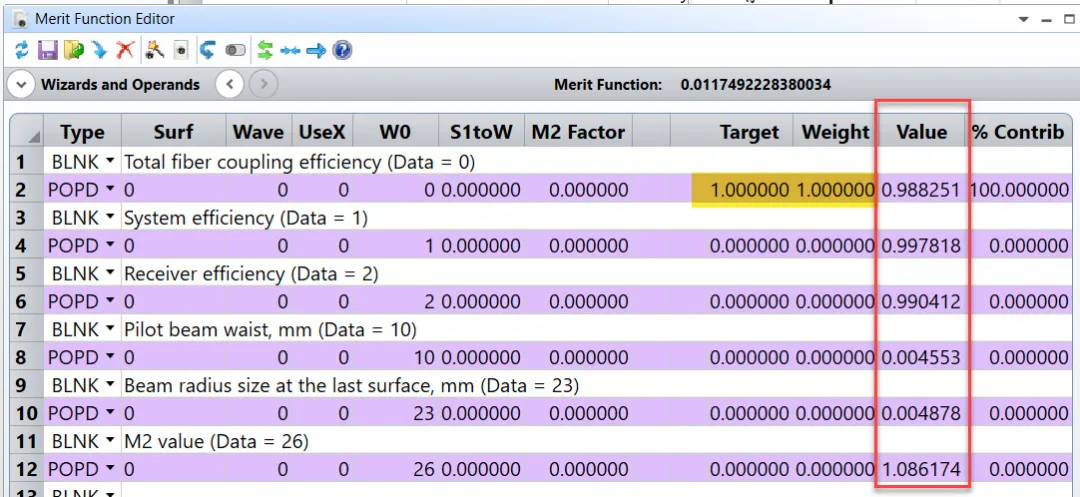This screenshot has width=1080, height=497.
Task: Select the Weight cell in row 2
Action: point(835,190)
